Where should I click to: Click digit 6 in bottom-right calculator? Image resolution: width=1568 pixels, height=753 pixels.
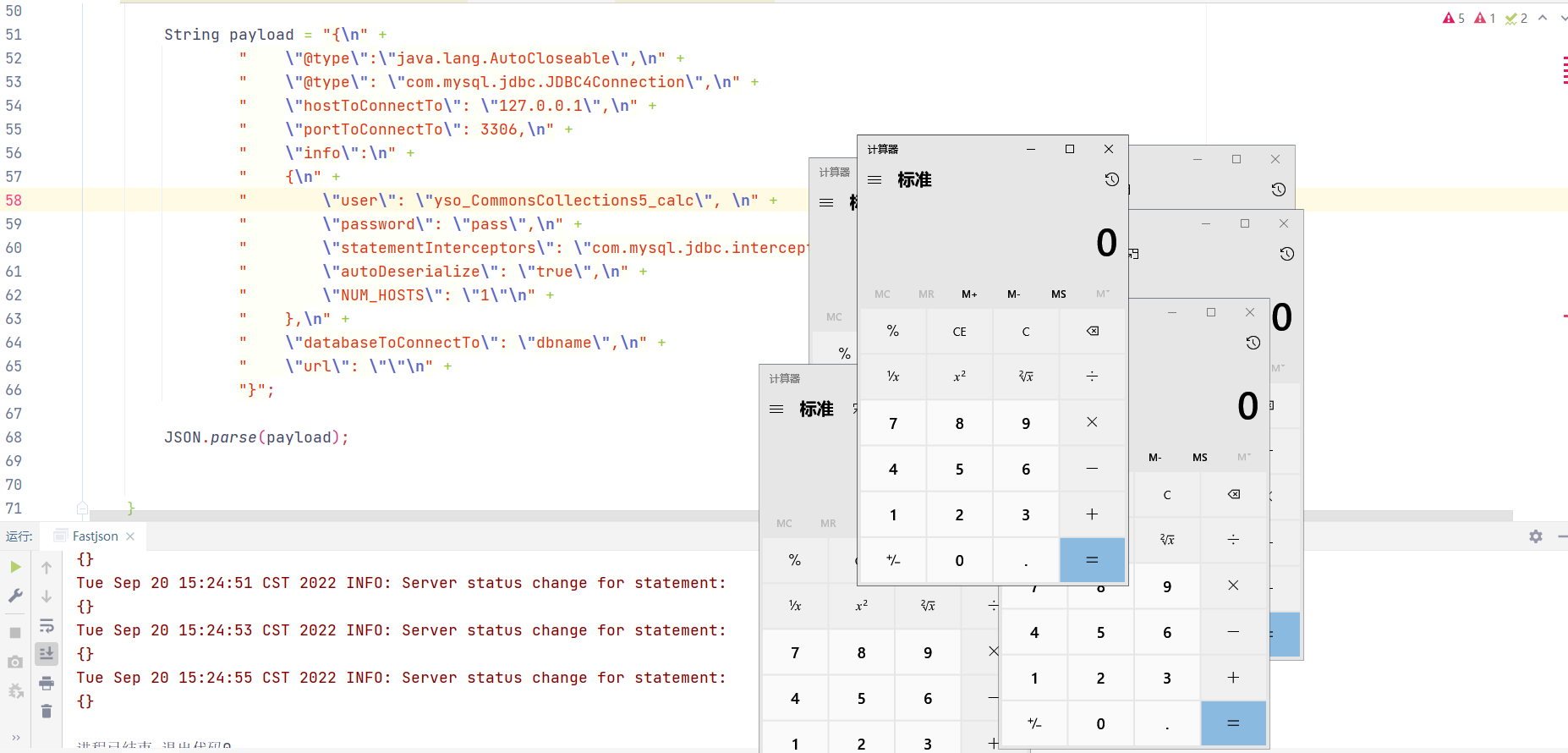[x=1167, y=632]
